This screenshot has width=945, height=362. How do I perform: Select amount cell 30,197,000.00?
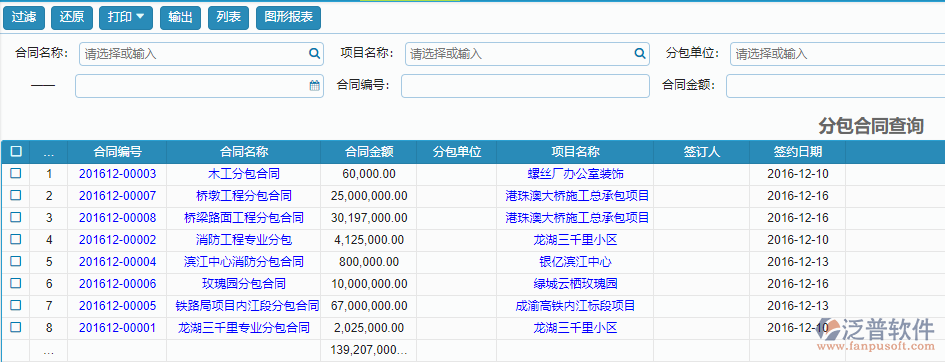click(x=369, y=217)
